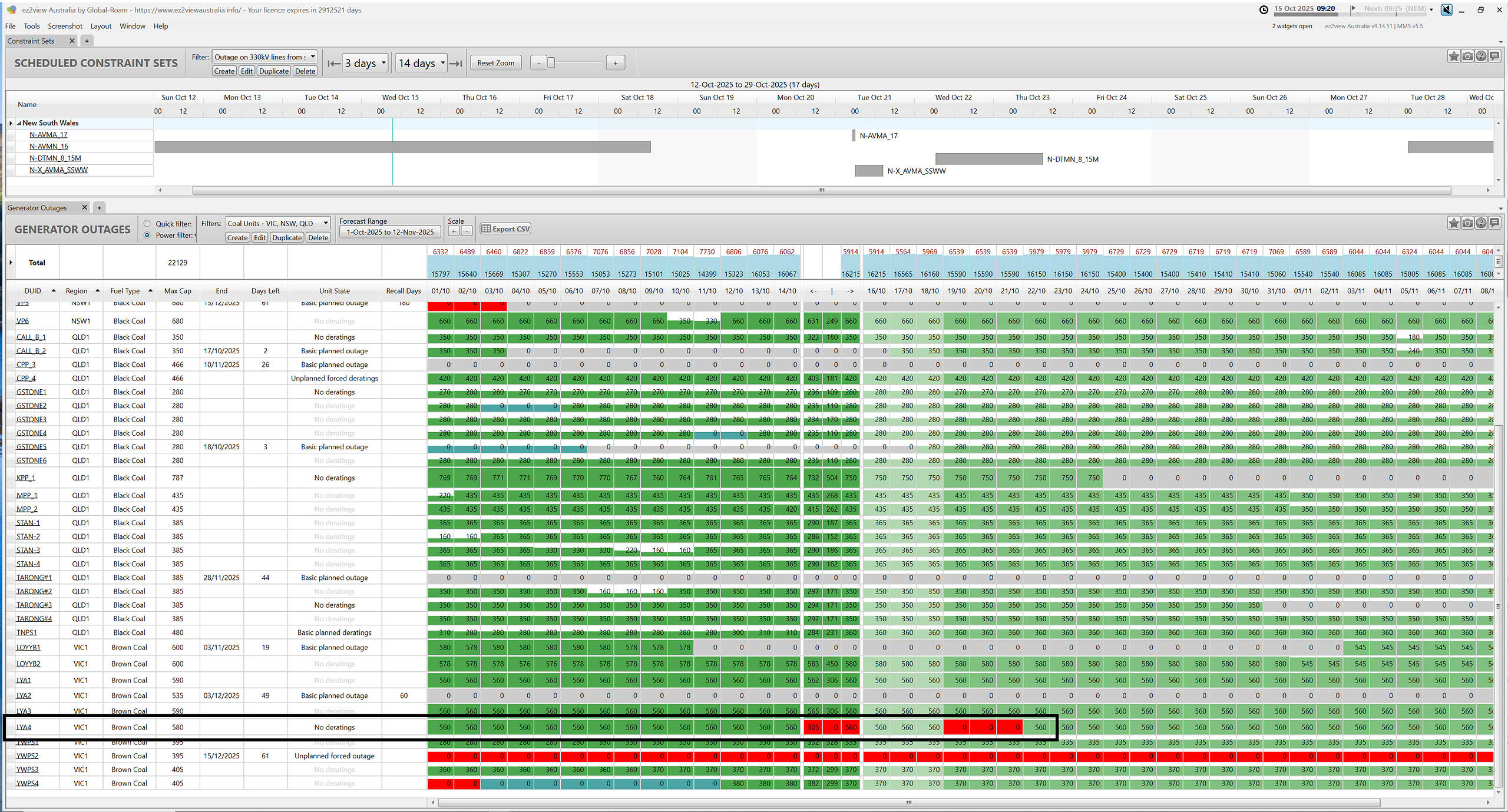
Task: Collapse the New South Wales tree group
Action: coord(19,123)
